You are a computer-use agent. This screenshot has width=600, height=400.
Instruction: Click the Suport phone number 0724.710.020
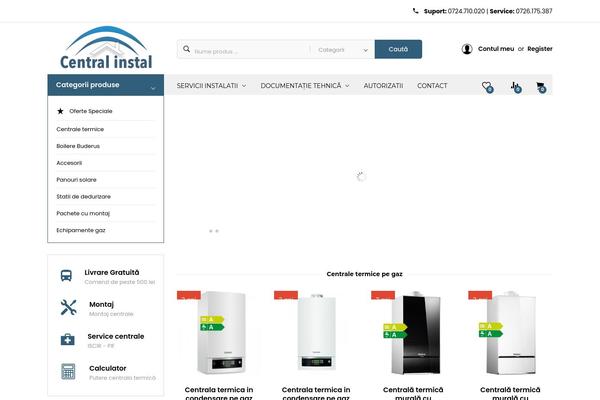coord(466,11)
